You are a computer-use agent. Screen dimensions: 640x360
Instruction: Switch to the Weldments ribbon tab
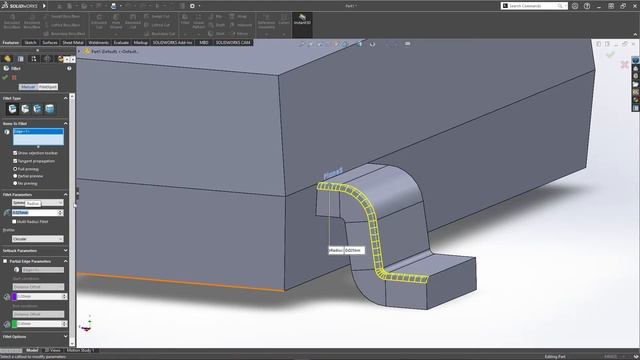(98, 42)
